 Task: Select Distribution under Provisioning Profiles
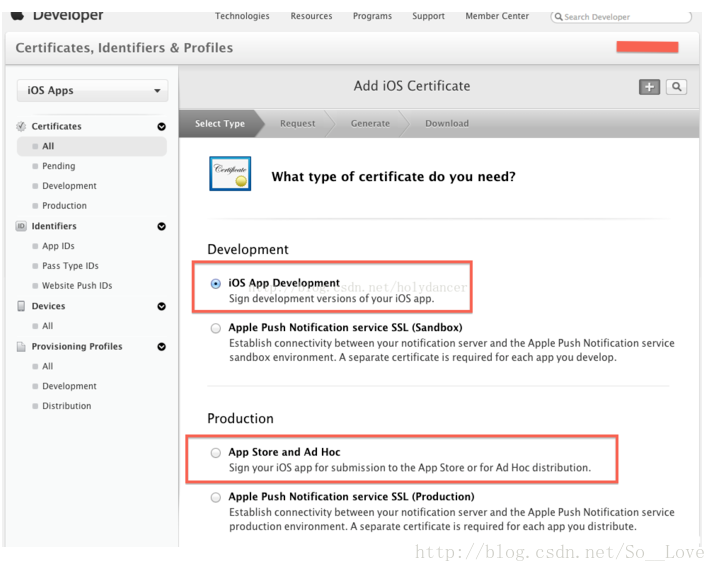coord(67,406)
